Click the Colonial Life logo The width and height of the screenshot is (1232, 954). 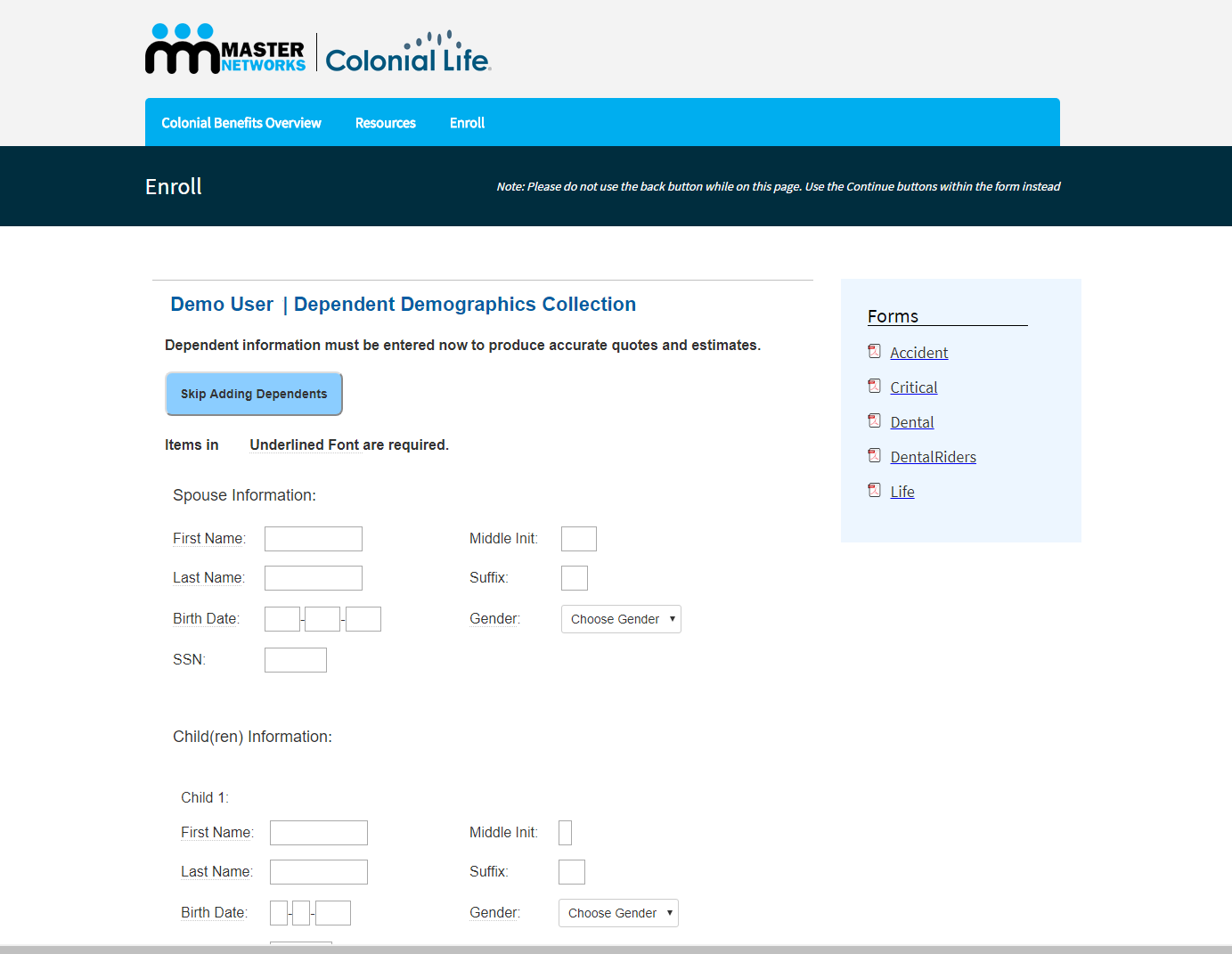pyautogui.click(x=408, y=53)
